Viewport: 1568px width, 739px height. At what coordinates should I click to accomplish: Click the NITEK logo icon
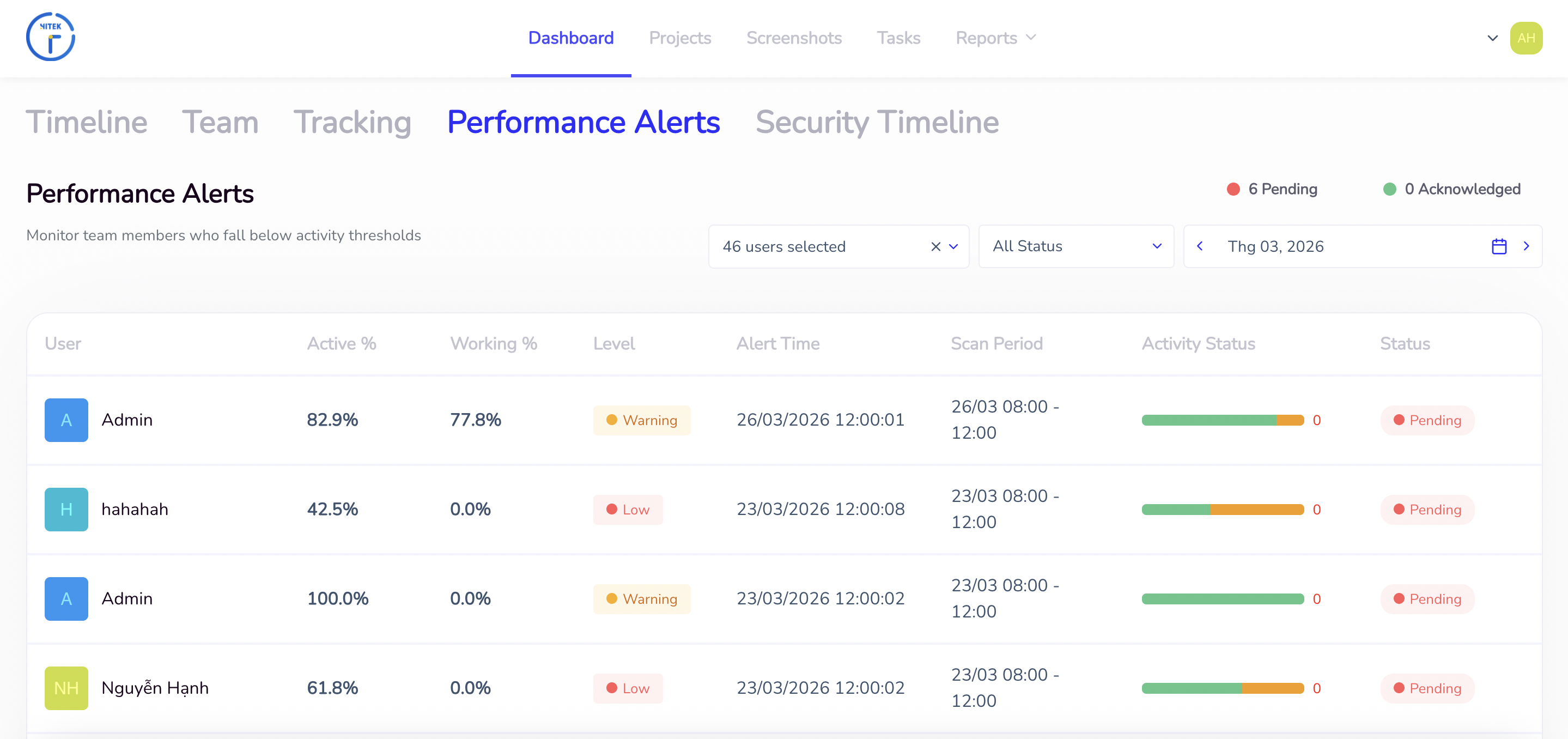[51, 37]
